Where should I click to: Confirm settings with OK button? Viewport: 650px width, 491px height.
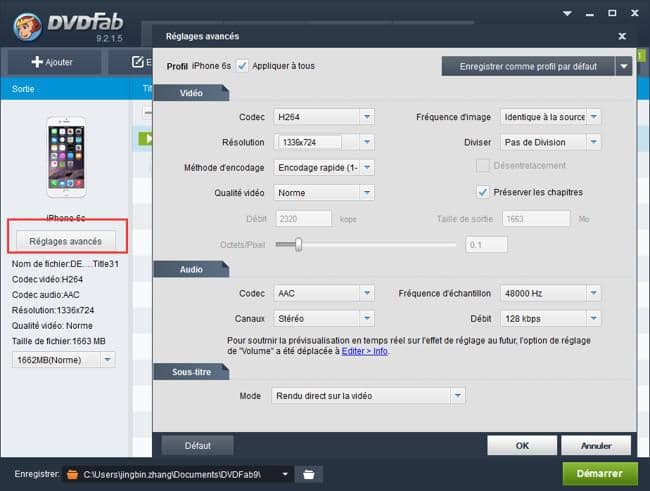(x=522, y=446)
